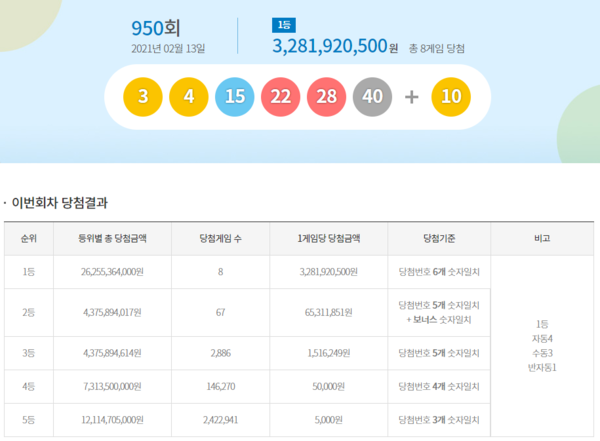Screen dimensions: 600x441
Task: Click the yellow number 3 ball
Action: point(143,98)
